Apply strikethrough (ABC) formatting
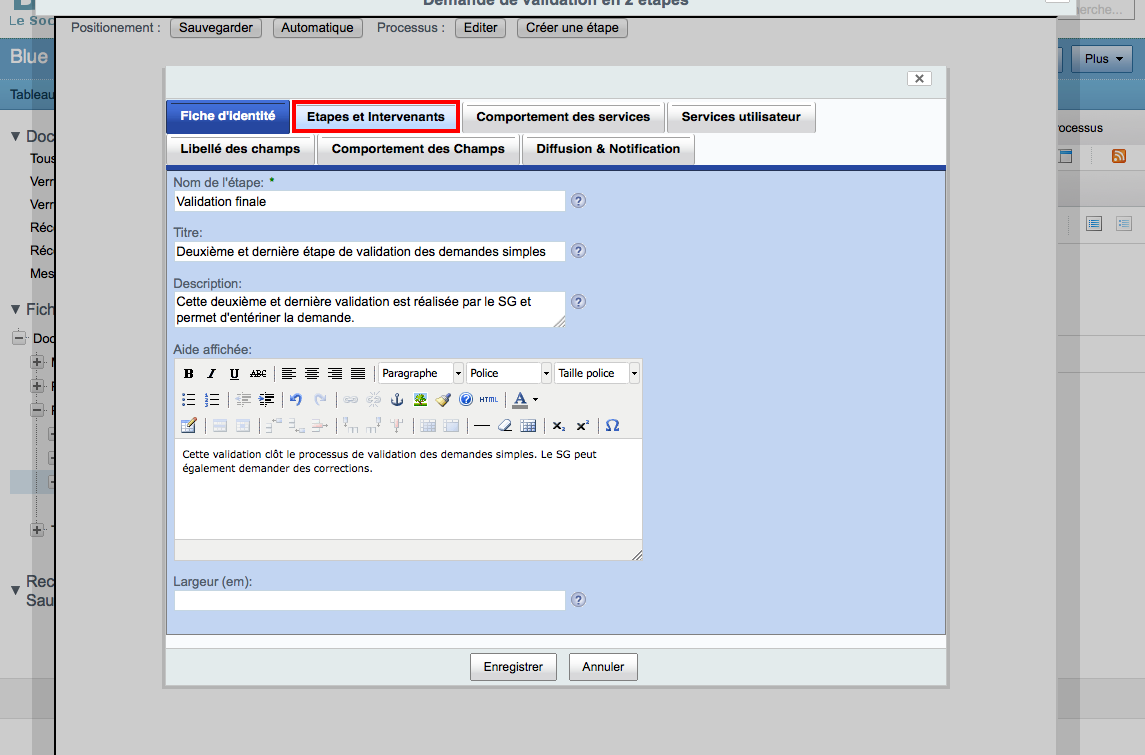Image resolution: width=1145 pixels, height=755 pixels. pyautogui.click(x=258, y=373)
